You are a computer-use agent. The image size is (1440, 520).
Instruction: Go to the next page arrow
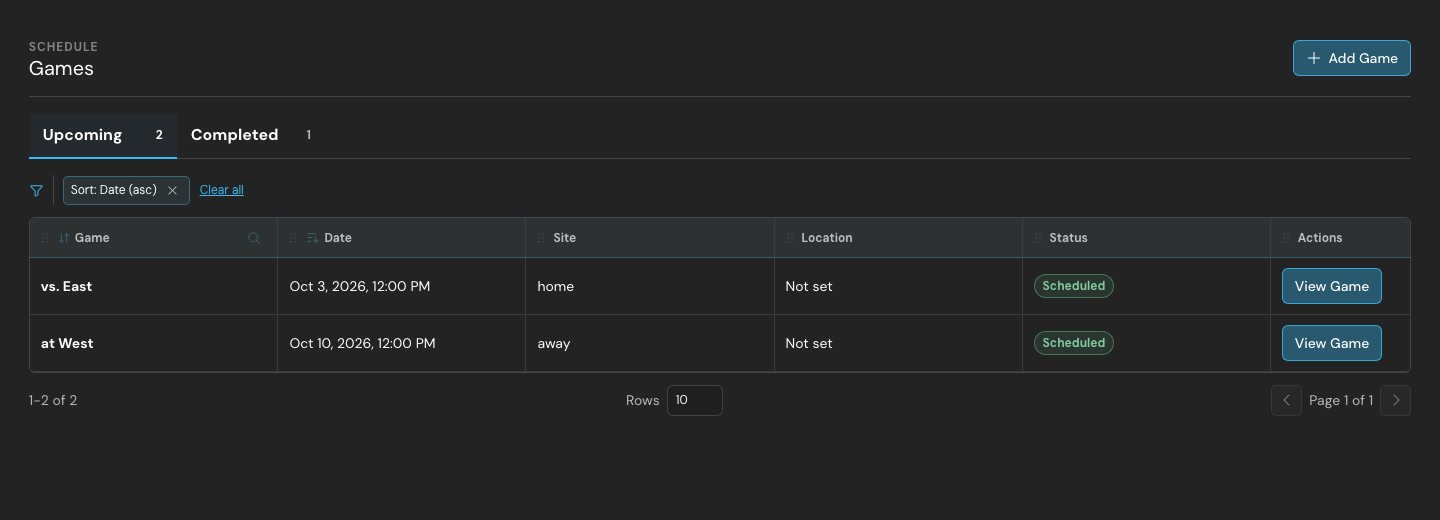(x=1395, y=400)
